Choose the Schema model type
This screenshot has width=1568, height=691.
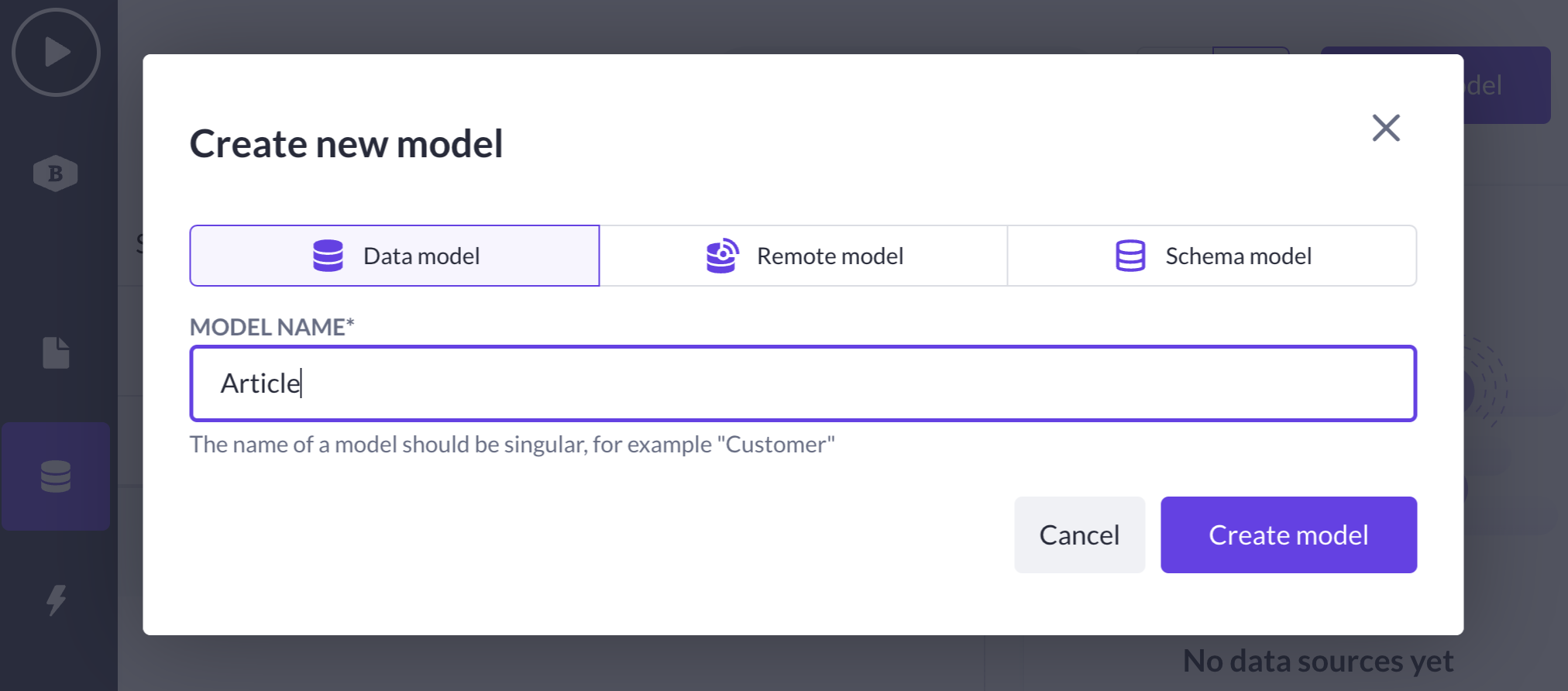coord(1212,256)
